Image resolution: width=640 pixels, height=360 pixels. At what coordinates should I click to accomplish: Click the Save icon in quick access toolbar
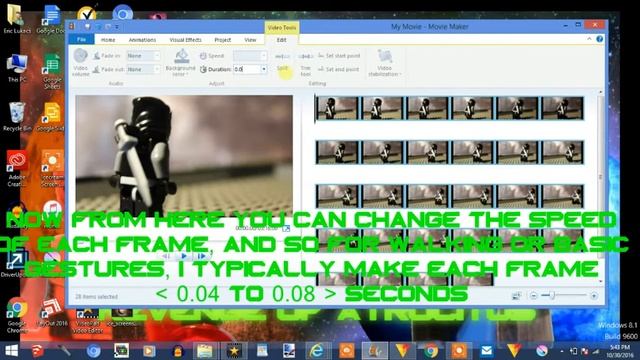(87, 27)
